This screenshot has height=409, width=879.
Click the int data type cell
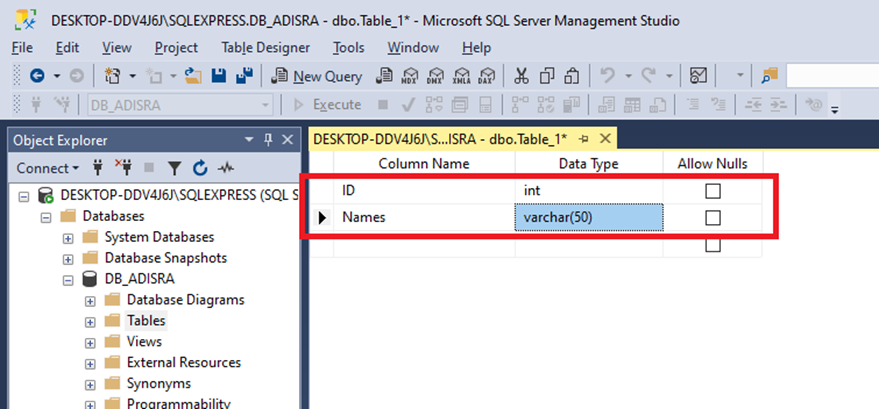pos(589,191)
